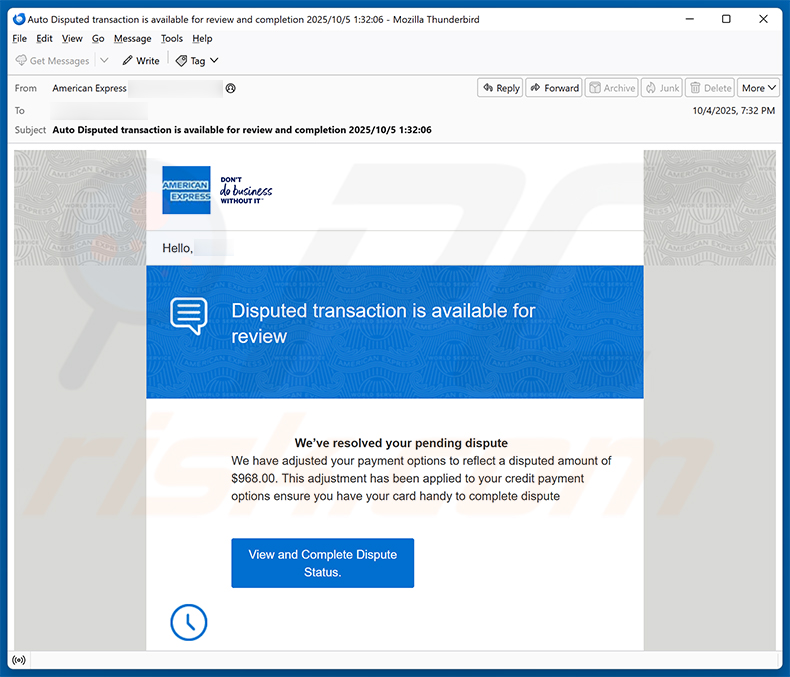Image resolution: width=790 pixels, height=677 pixels.
Task: Click the email subject line text
Action: tap(242, 130)
